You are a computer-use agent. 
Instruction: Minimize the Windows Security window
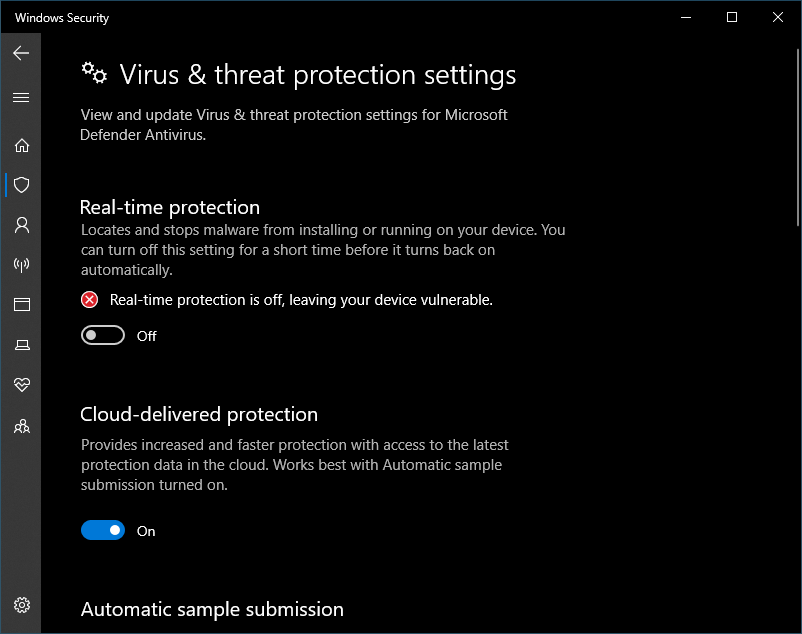[x=686, y=17]
